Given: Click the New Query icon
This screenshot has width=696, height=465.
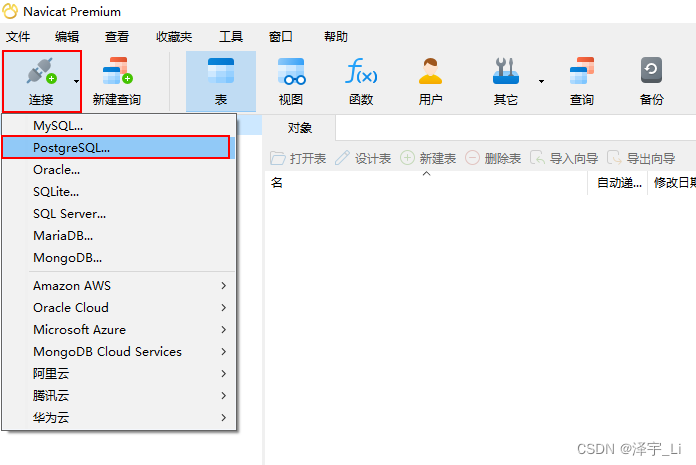Looking at the screenshot, I should tap(117, 71).
